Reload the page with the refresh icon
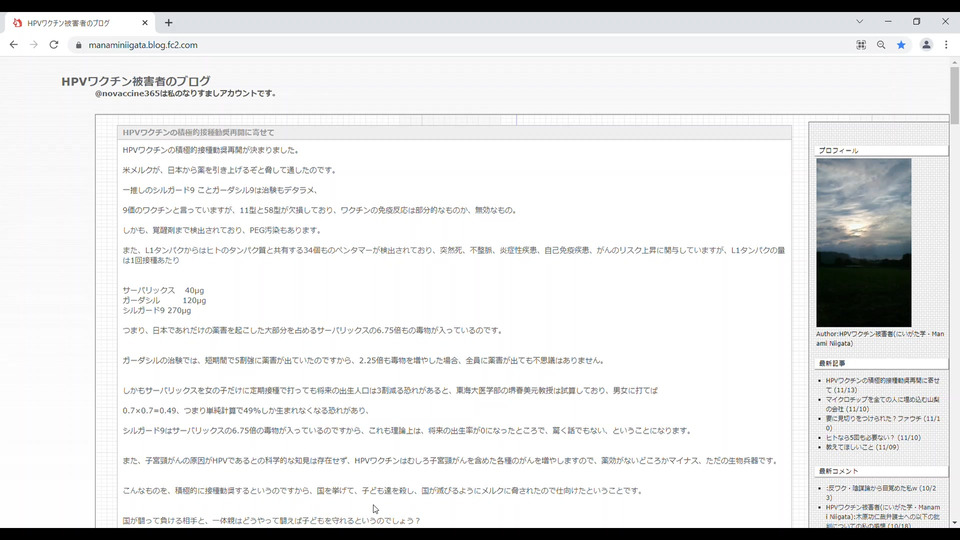The width and height of the screenshot is (960, 540). [x=54, y=45]
